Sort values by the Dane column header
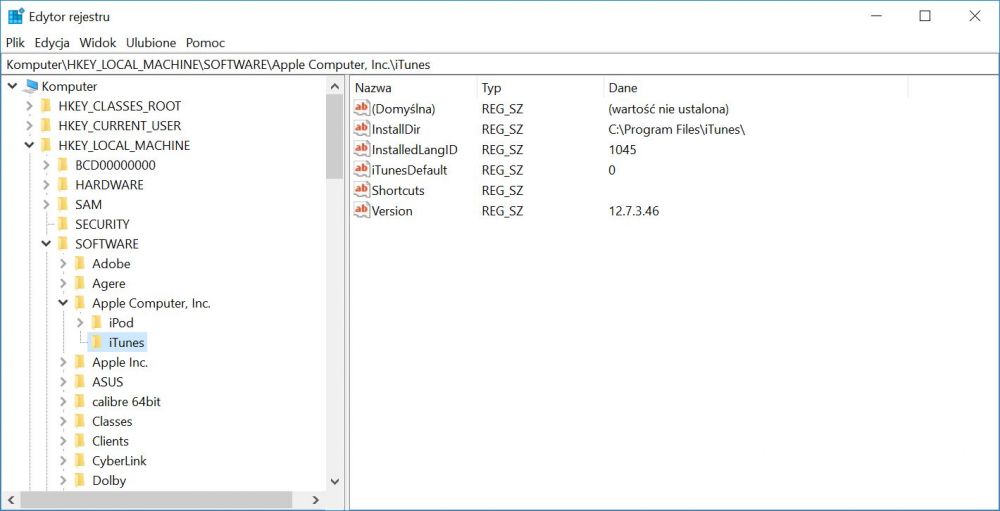The image size is (1000, 511). pyautogui.click(x=756, y=88)
